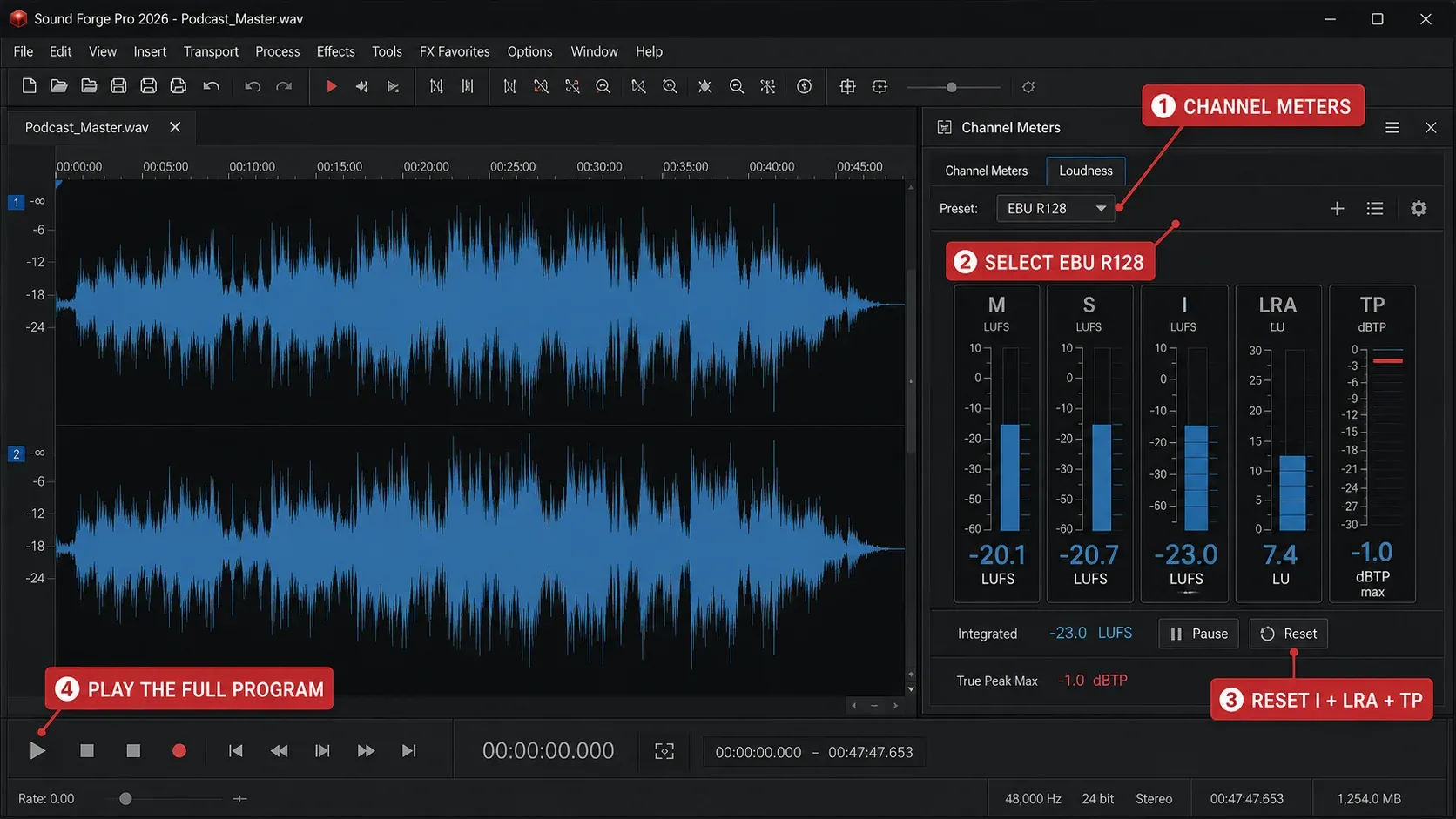Image resolution: width=1456 pixels, height=819 pixels.
Task: Click the Integrated -23.0 LUFS readout
Action: click(1090, 634)
